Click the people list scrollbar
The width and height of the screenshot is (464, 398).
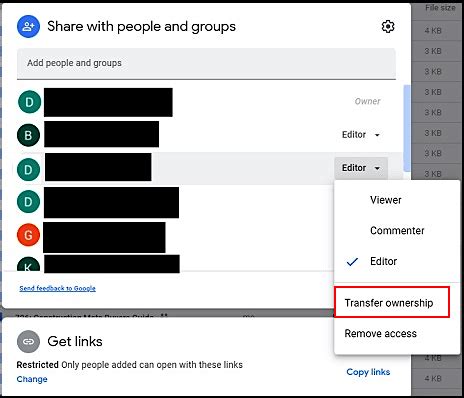(x=407, y=128)
